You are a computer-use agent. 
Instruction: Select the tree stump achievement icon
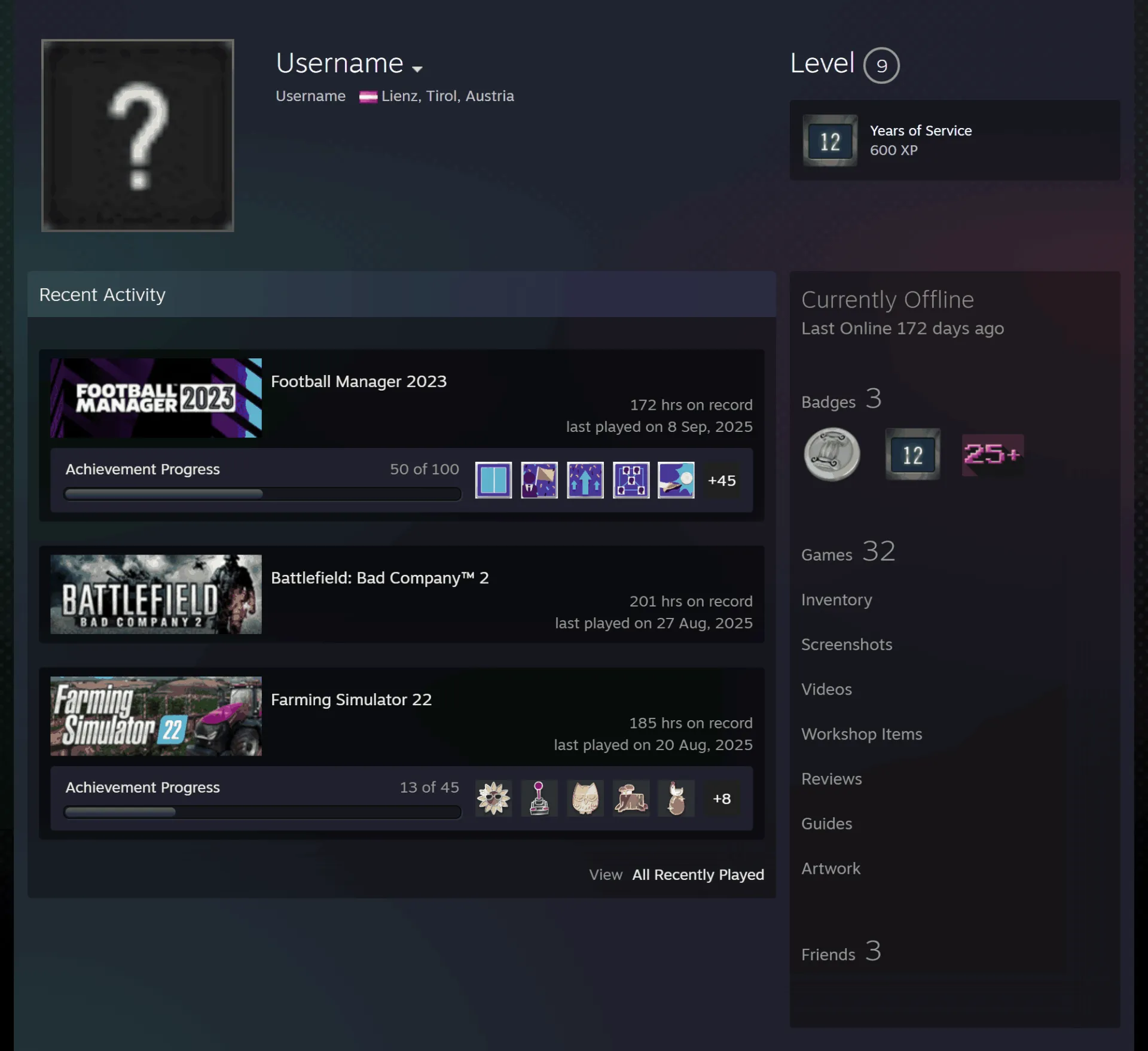pos(631,798)
